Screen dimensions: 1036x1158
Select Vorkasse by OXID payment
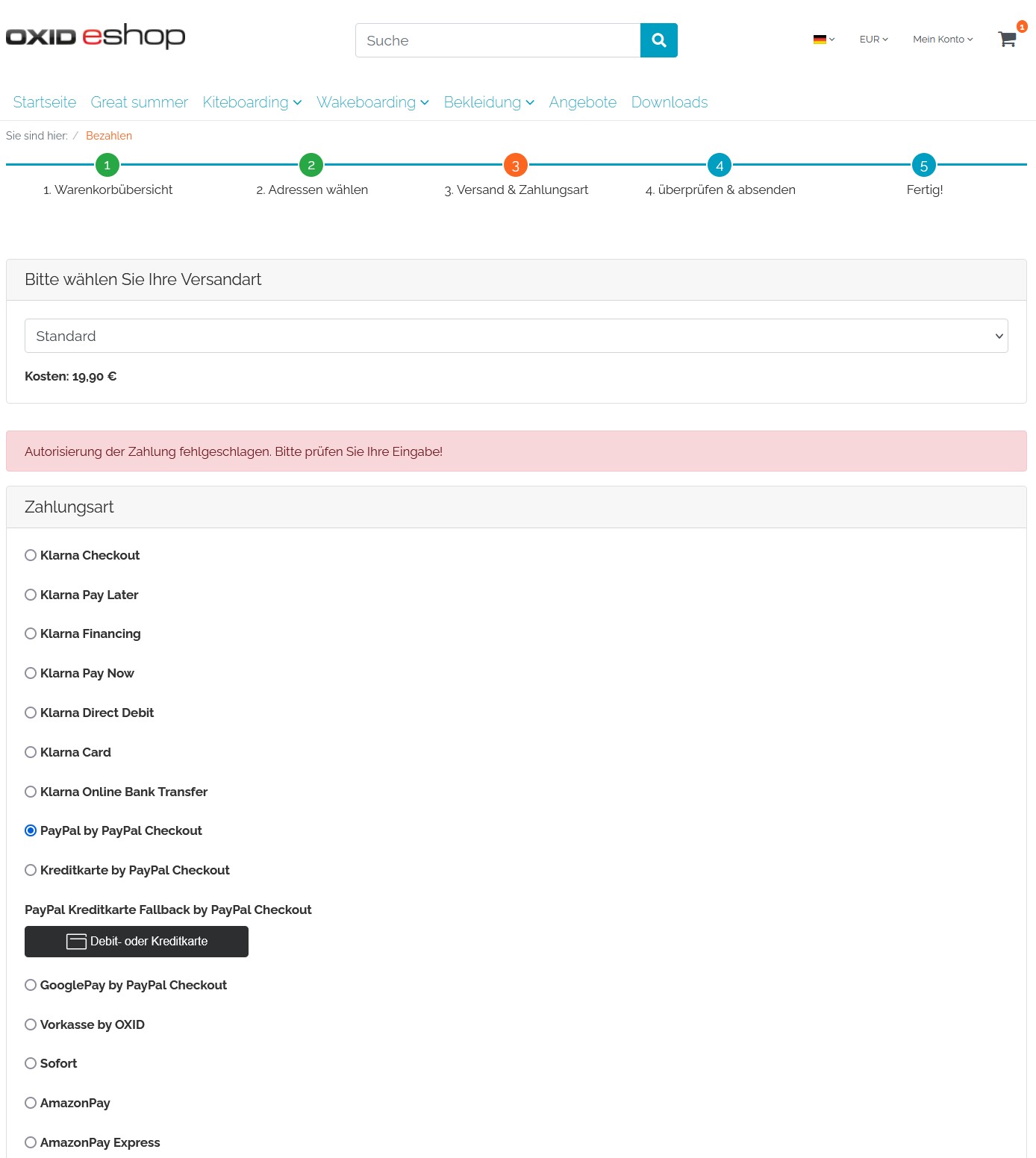[x=31, y=1024]
